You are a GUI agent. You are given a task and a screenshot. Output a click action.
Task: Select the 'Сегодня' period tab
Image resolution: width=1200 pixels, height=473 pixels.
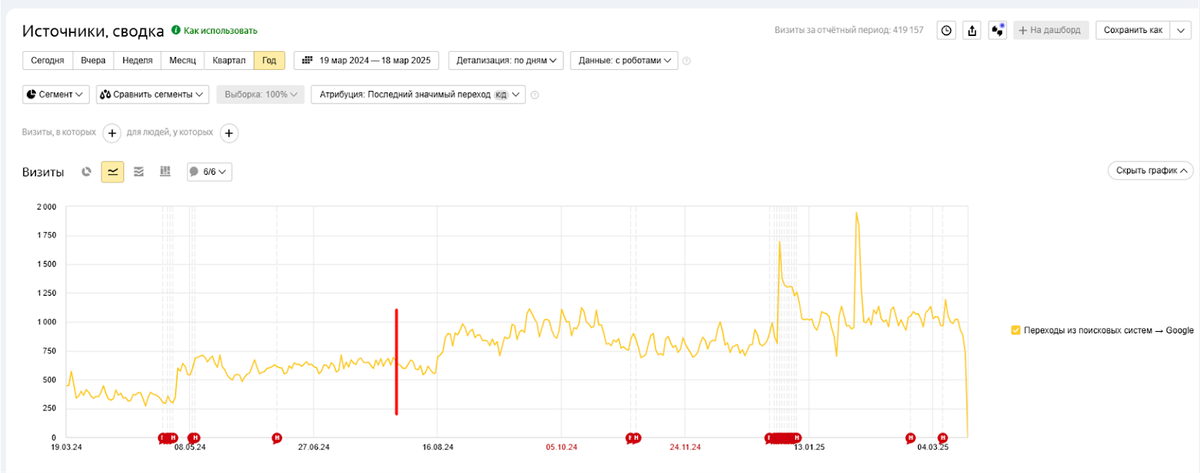click(x=48, y=60)
